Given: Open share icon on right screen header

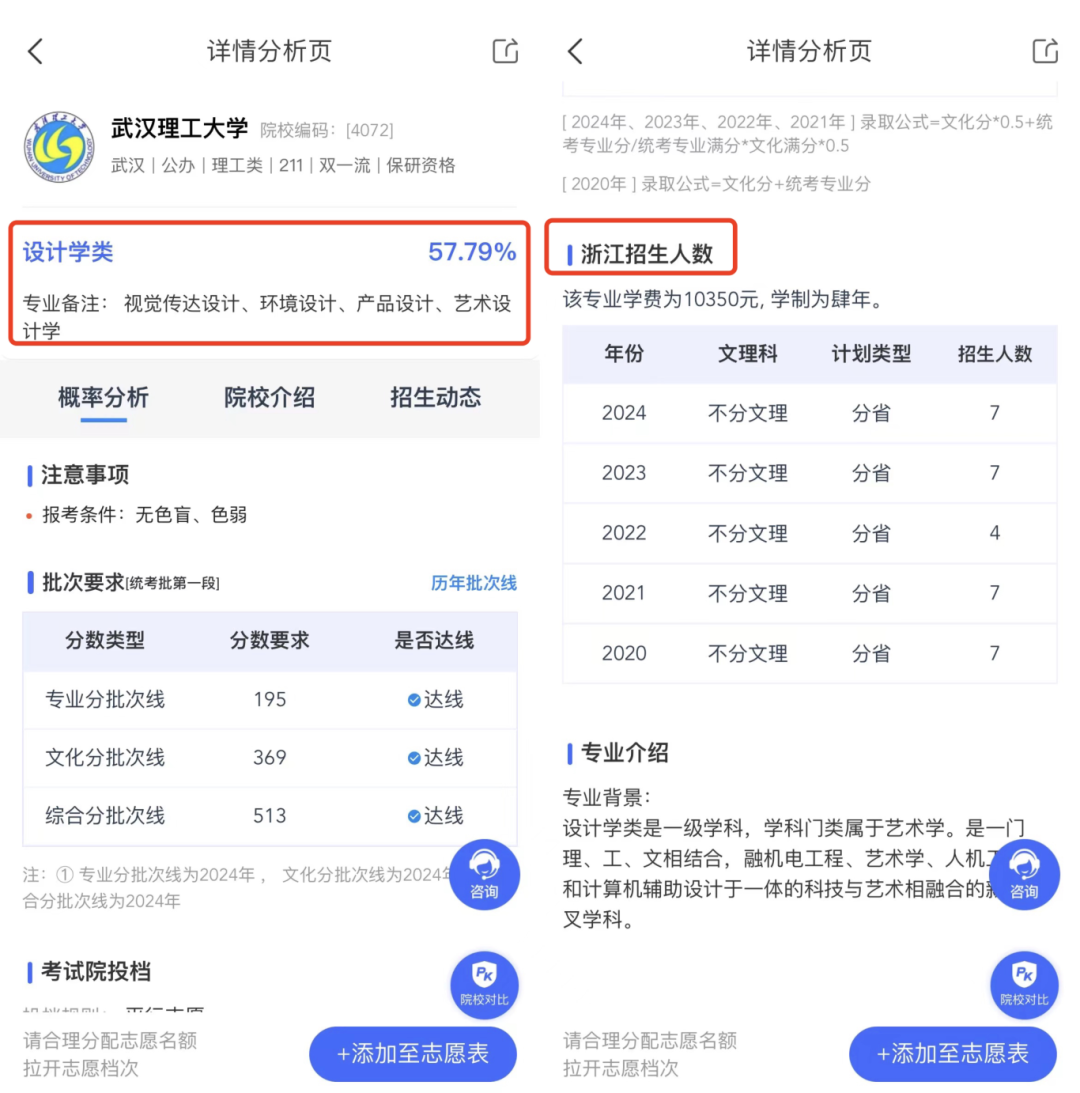Looking at the screenshot, I should pos(1044,51).
